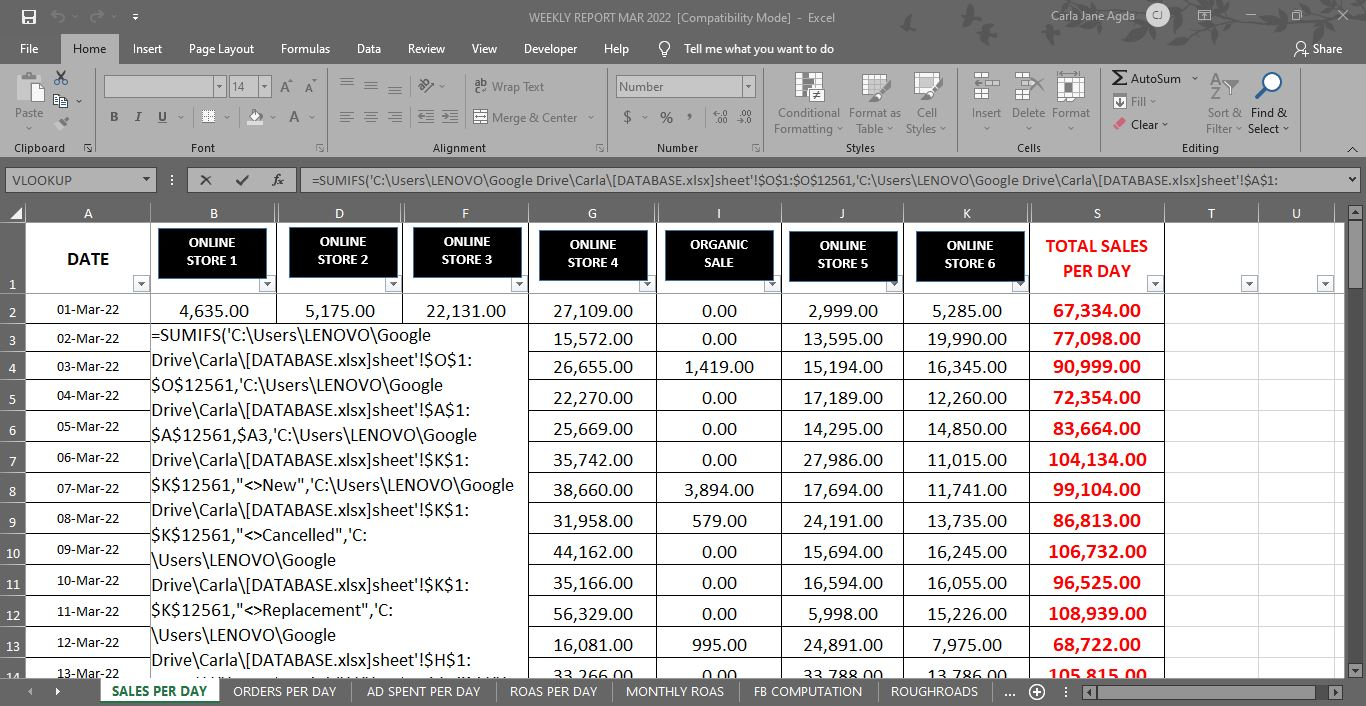Click AutoSum button
Image resolution: width=1366 pixels, height=706 pixels.
1147,78
